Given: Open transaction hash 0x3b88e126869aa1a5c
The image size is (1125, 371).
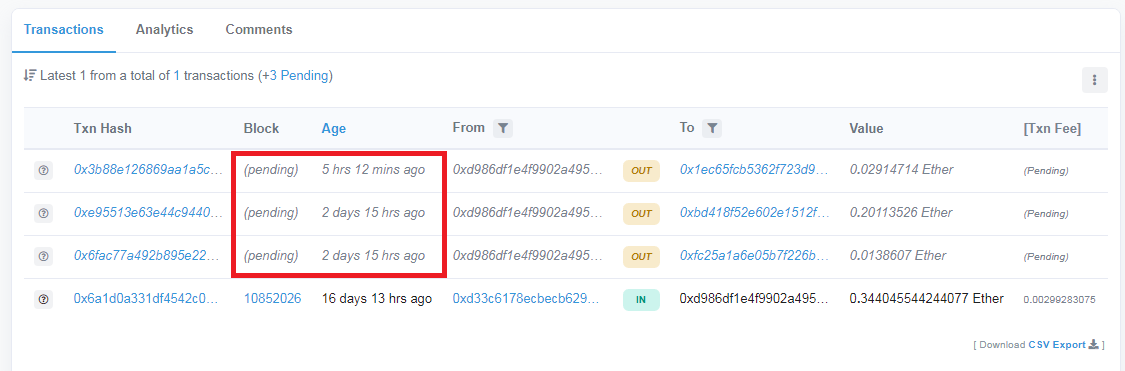Looking at the screenshot, I should (148, 170).
